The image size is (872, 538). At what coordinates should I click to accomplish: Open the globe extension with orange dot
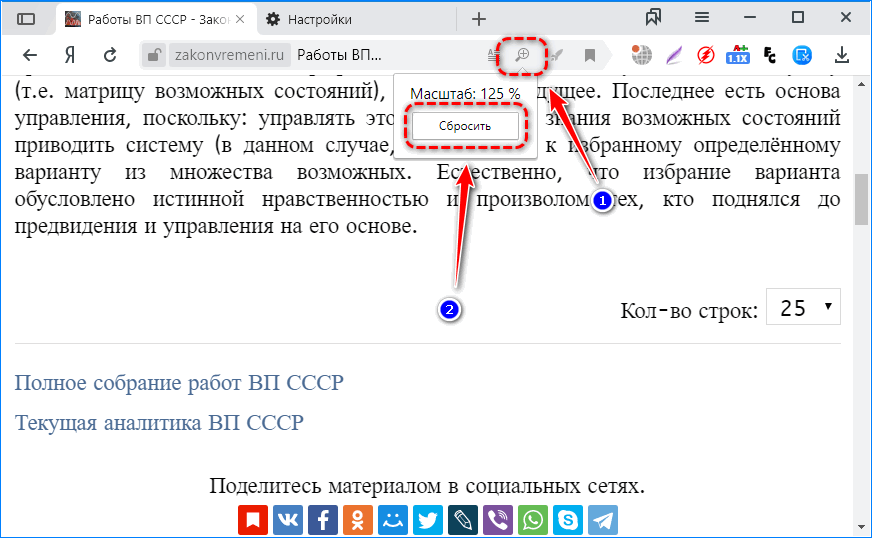(641, 55)
